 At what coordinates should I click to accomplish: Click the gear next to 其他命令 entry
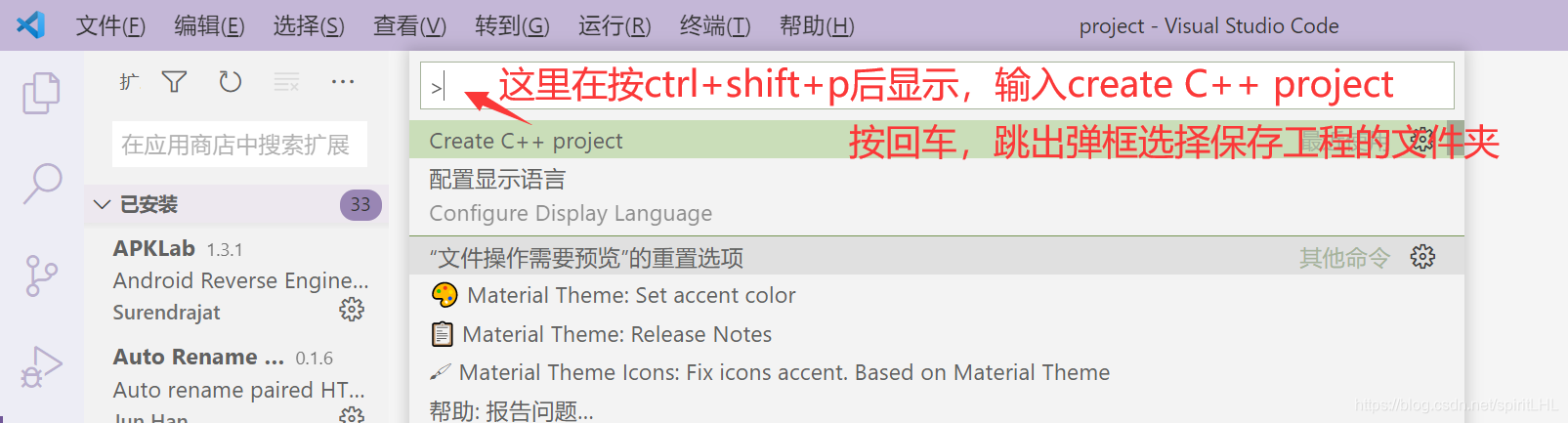pyautogui.click(x=1422, y=257)
